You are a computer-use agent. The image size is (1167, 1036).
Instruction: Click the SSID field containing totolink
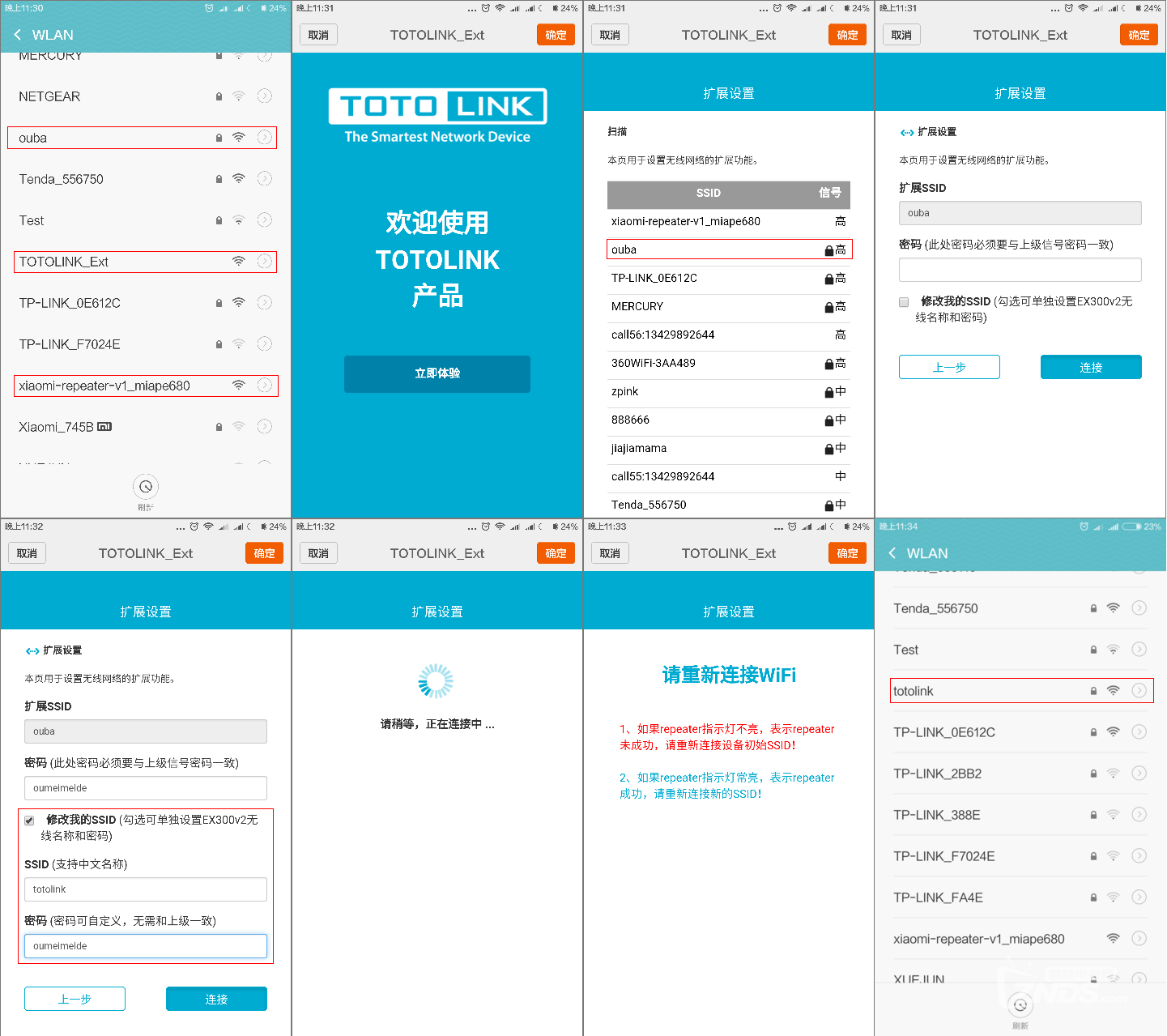(146, 889)
